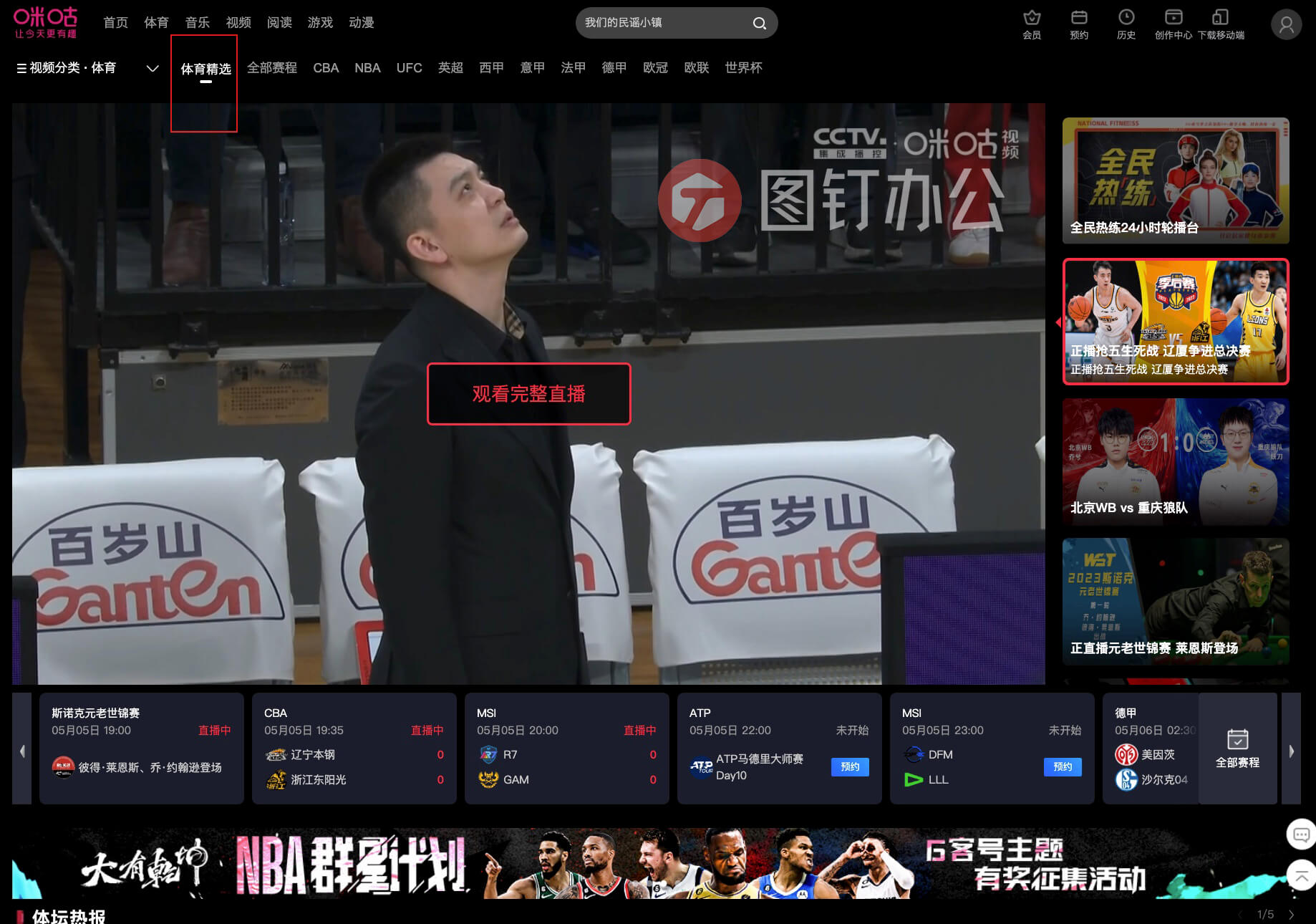The height and width of the screenshot is (924, 1316).
Task: Show previous matches in schedule strip
Action: coord(22,751)
